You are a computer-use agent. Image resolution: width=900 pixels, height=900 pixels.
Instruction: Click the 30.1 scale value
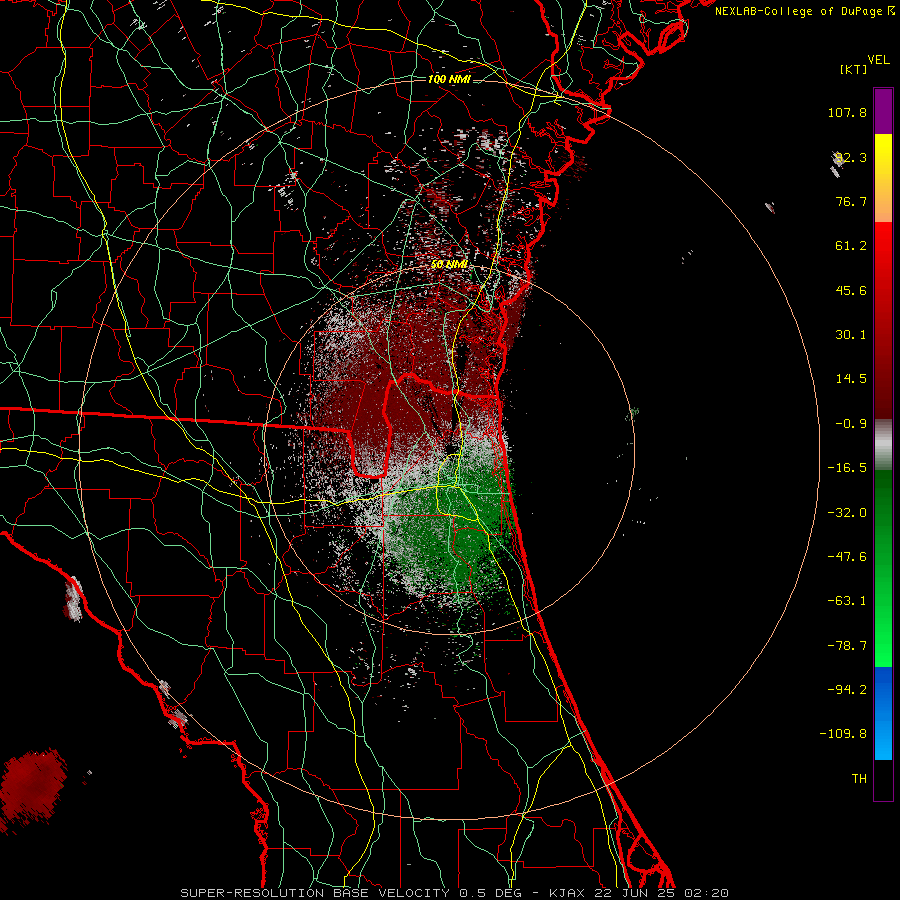pyautogui.click(x=851, y=335)
